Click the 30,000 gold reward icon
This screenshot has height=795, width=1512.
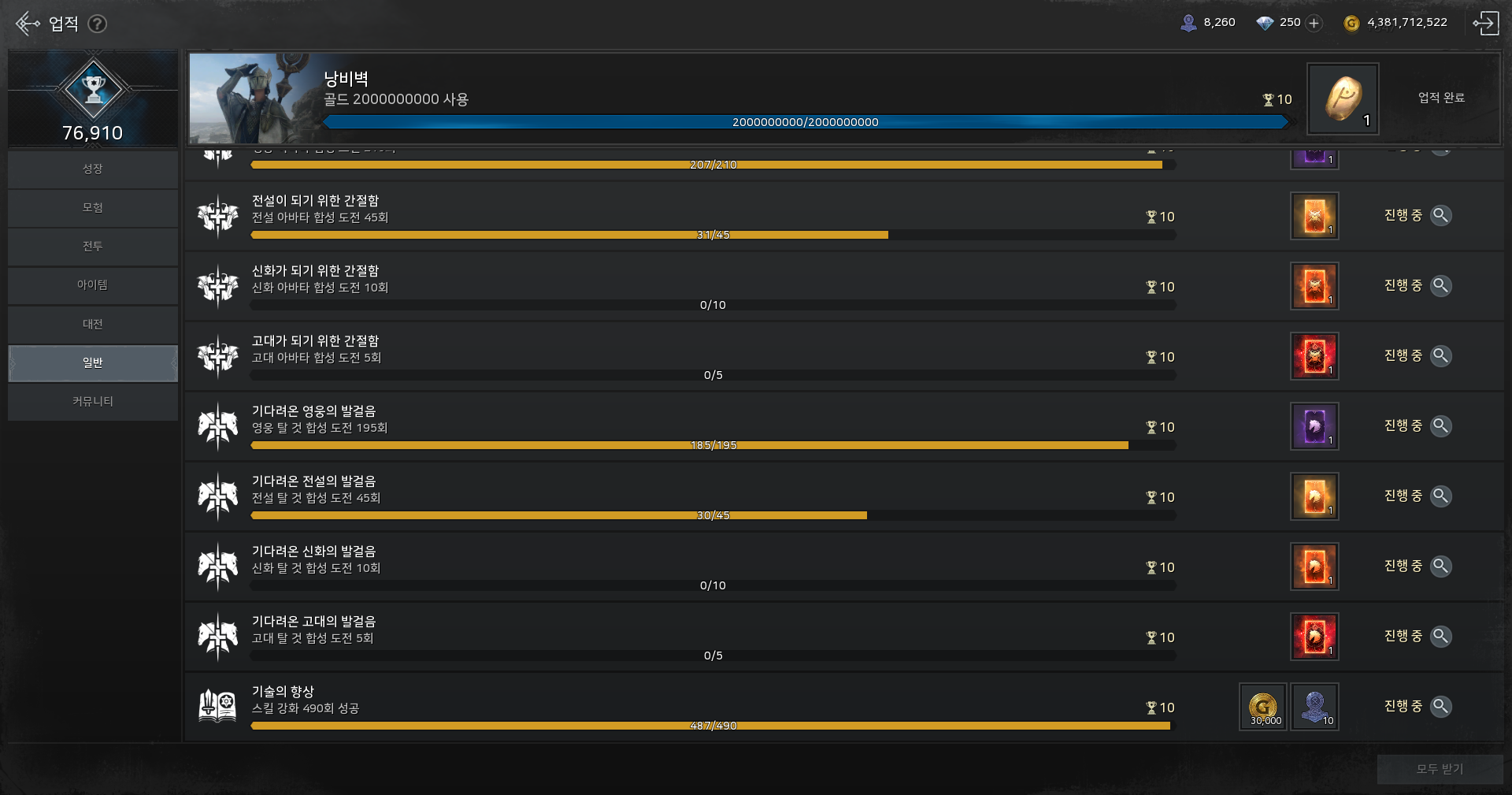[x=1263, y=707]
